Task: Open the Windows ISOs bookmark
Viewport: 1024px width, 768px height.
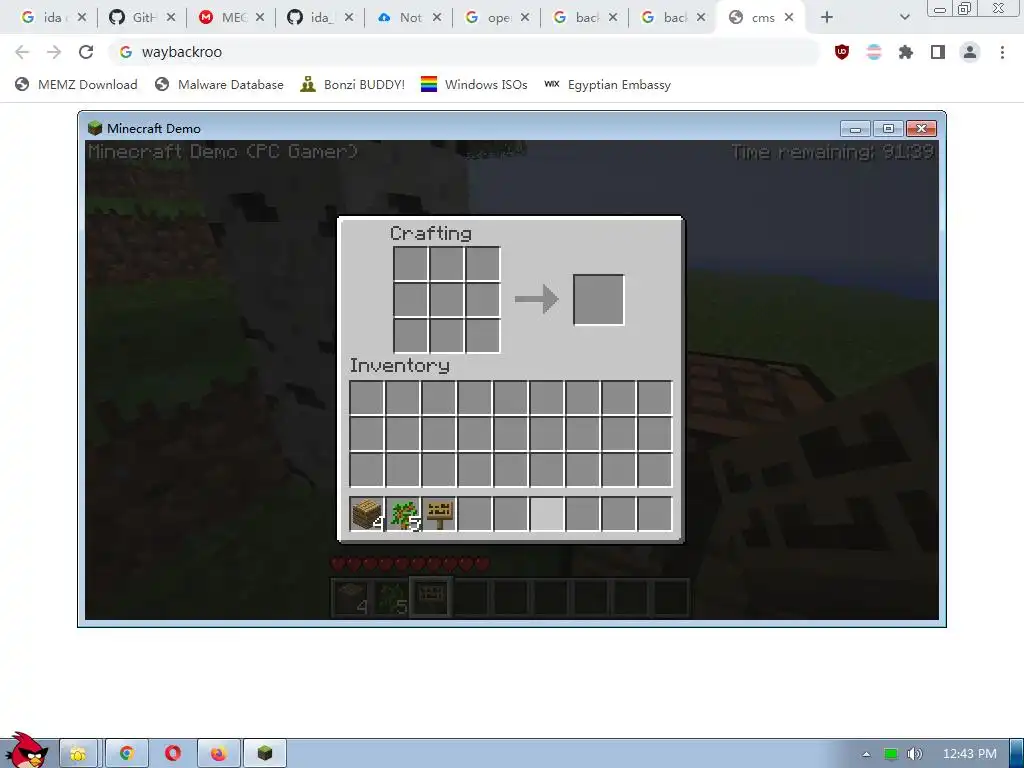Action: [x=474, y=85]
